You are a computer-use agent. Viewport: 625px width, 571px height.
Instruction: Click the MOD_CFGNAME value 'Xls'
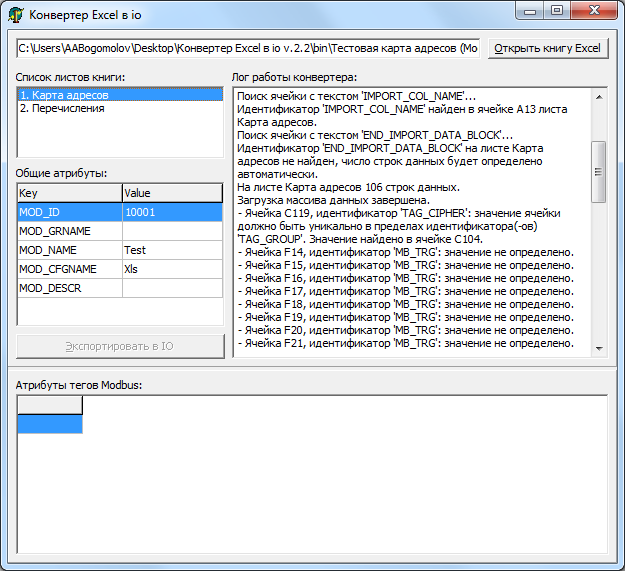click(x=171, y=269)
